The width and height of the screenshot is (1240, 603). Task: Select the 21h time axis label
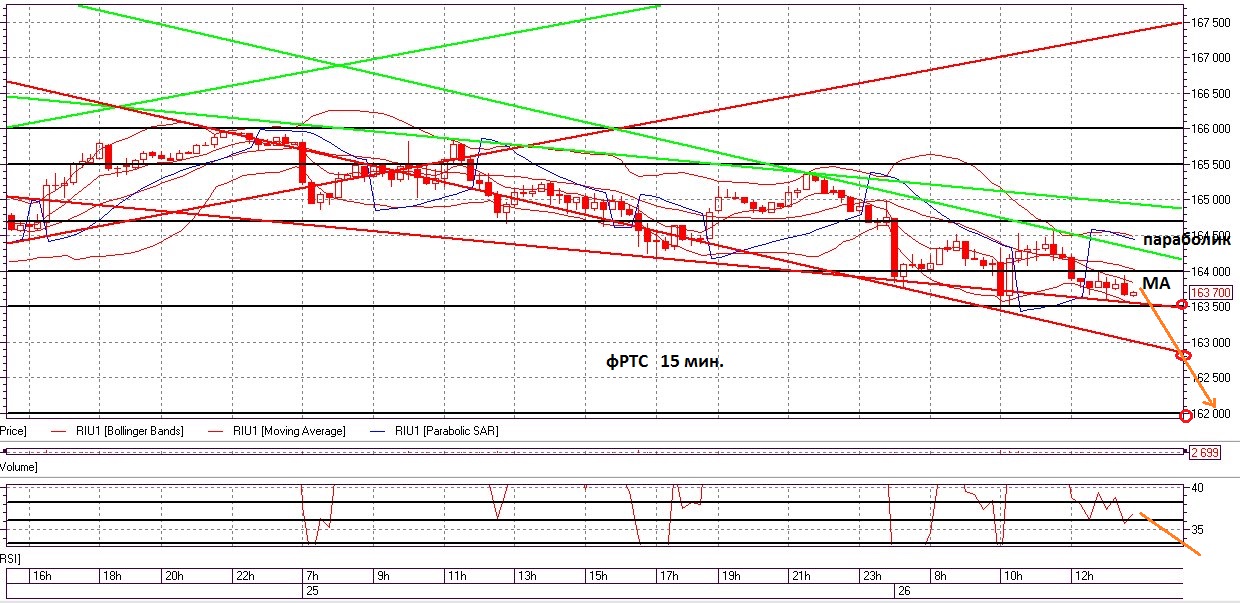click(800, 576)
